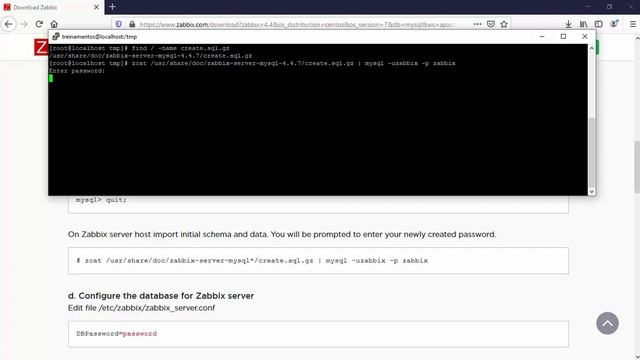Minimize the Firefox browser window
The height and width of the screenshot is (360, 640).
pos(588,7)
